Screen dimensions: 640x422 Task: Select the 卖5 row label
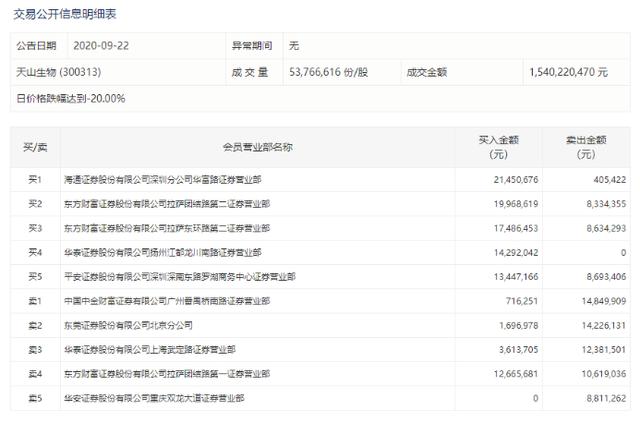coord(35,398)
